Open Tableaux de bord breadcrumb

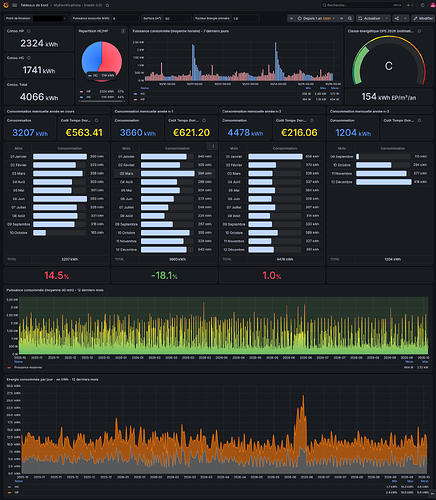(34, 5)
